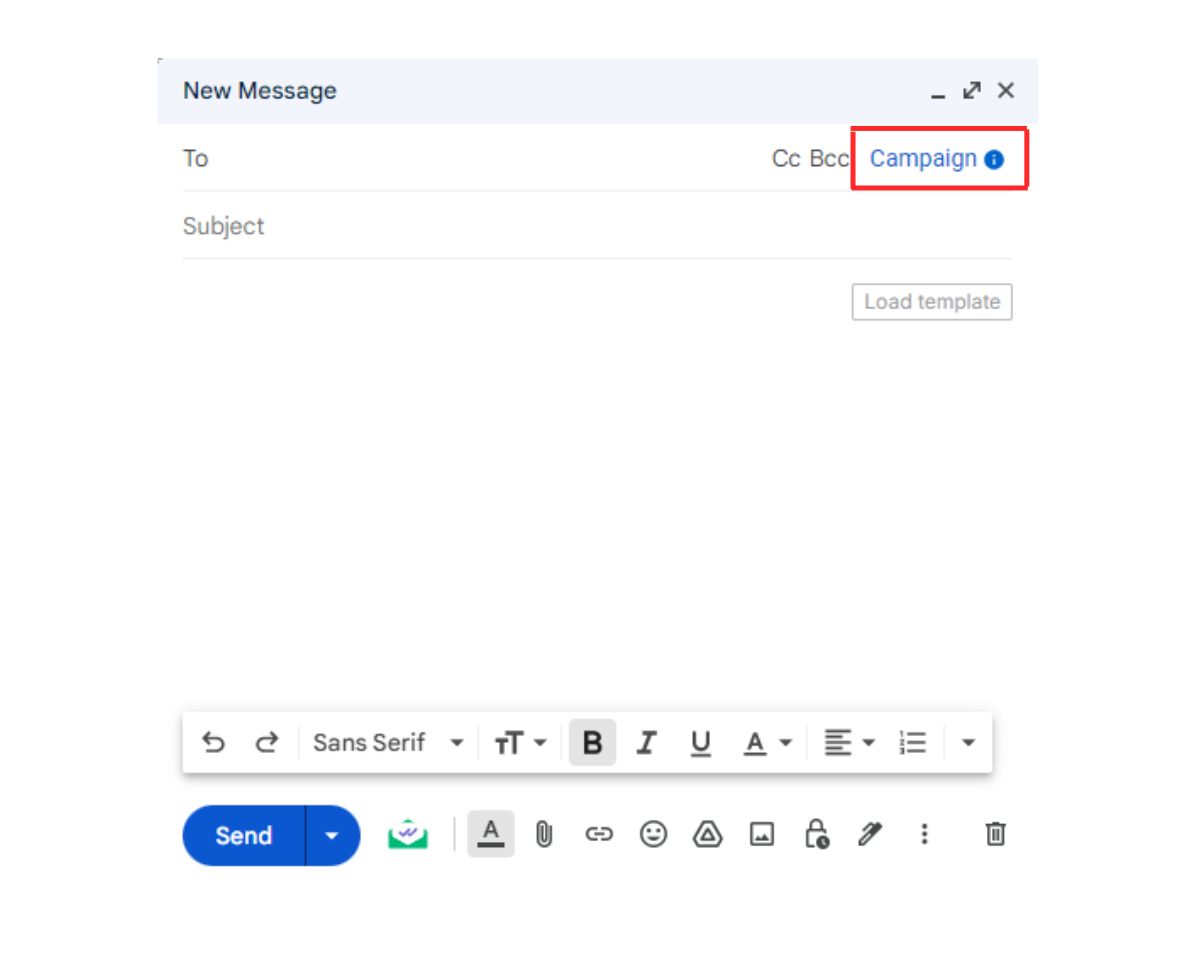
Task: Add Bcc recipients
Action: (x=829, y=158)
